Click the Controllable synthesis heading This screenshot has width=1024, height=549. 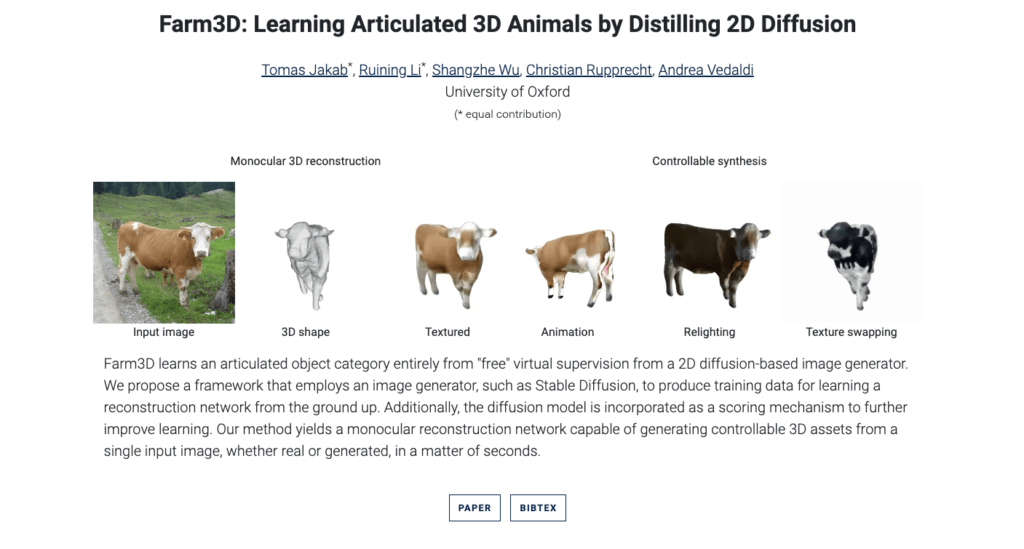pyautogui.click(x=709, y=161)
